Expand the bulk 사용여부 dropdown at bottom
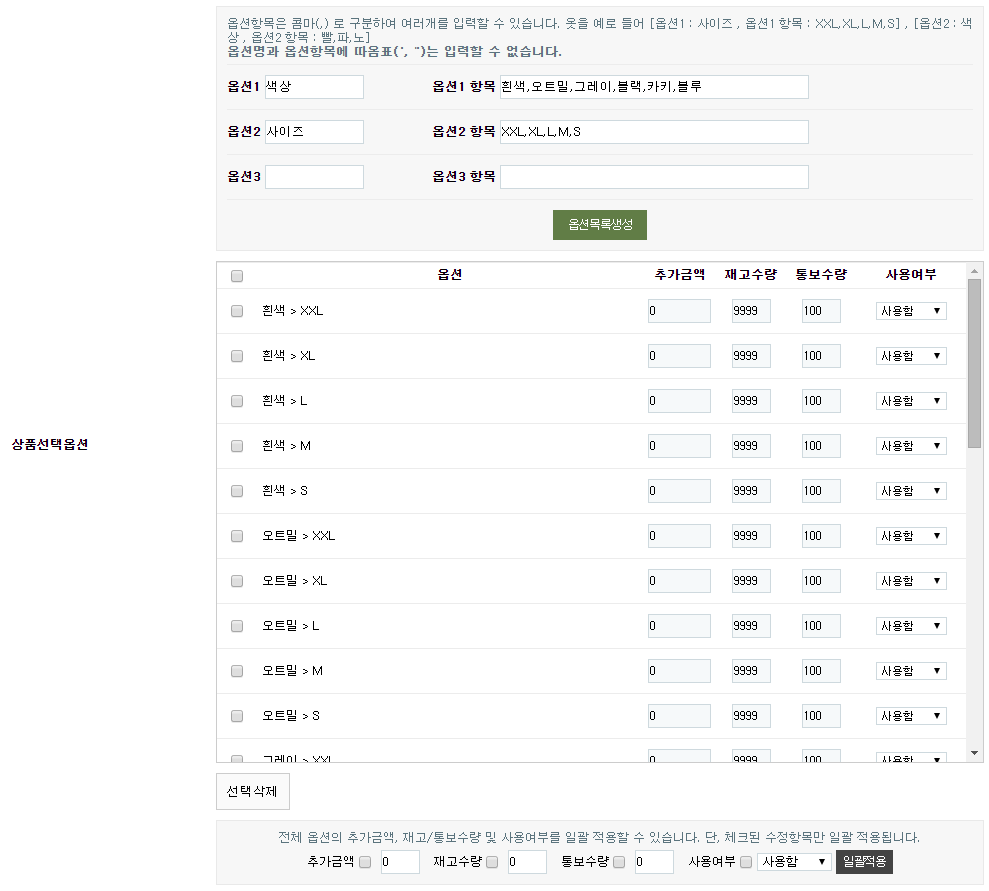 pos(794,862)
